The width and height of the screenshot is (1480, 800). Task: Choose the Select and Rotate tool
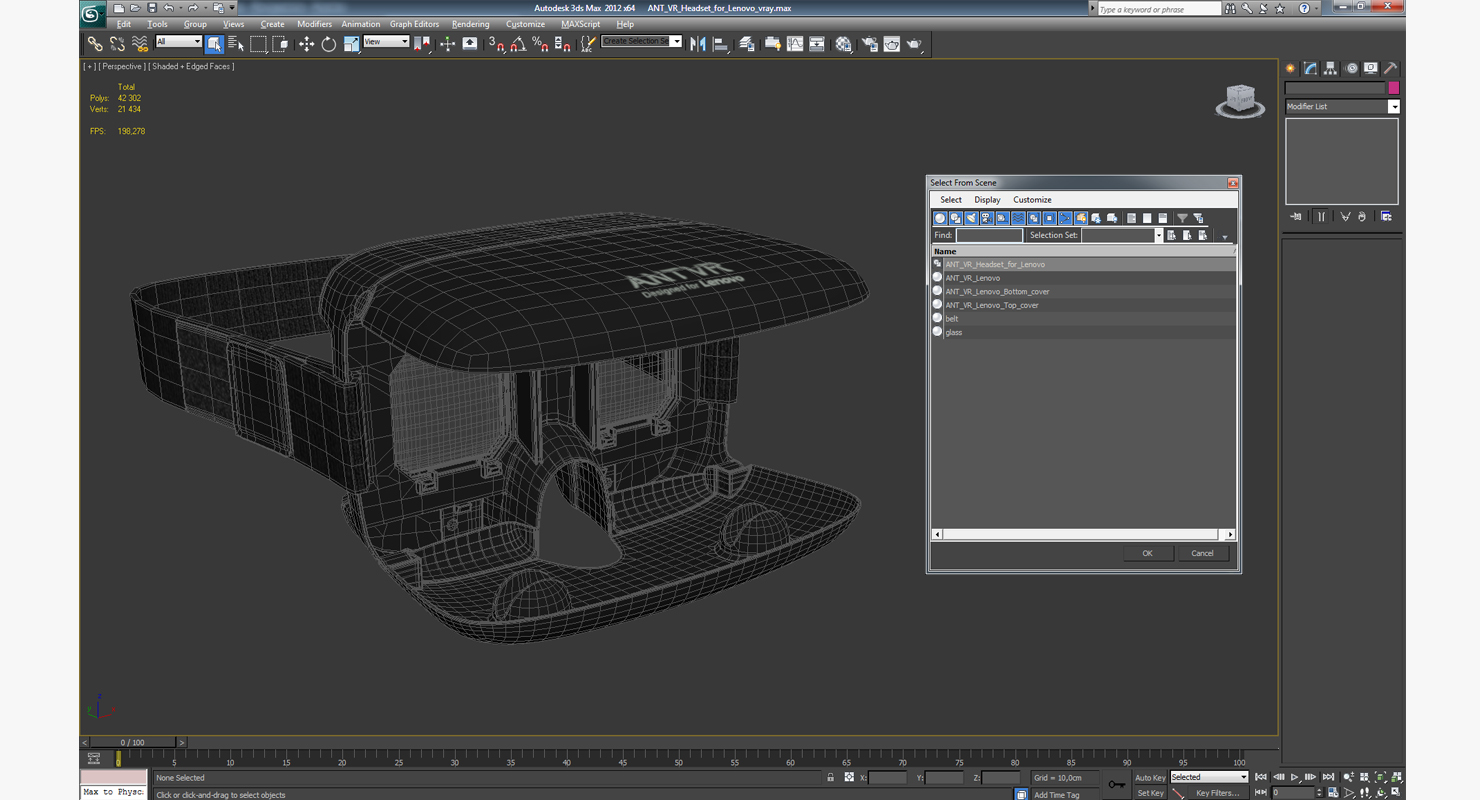(328, 44)
